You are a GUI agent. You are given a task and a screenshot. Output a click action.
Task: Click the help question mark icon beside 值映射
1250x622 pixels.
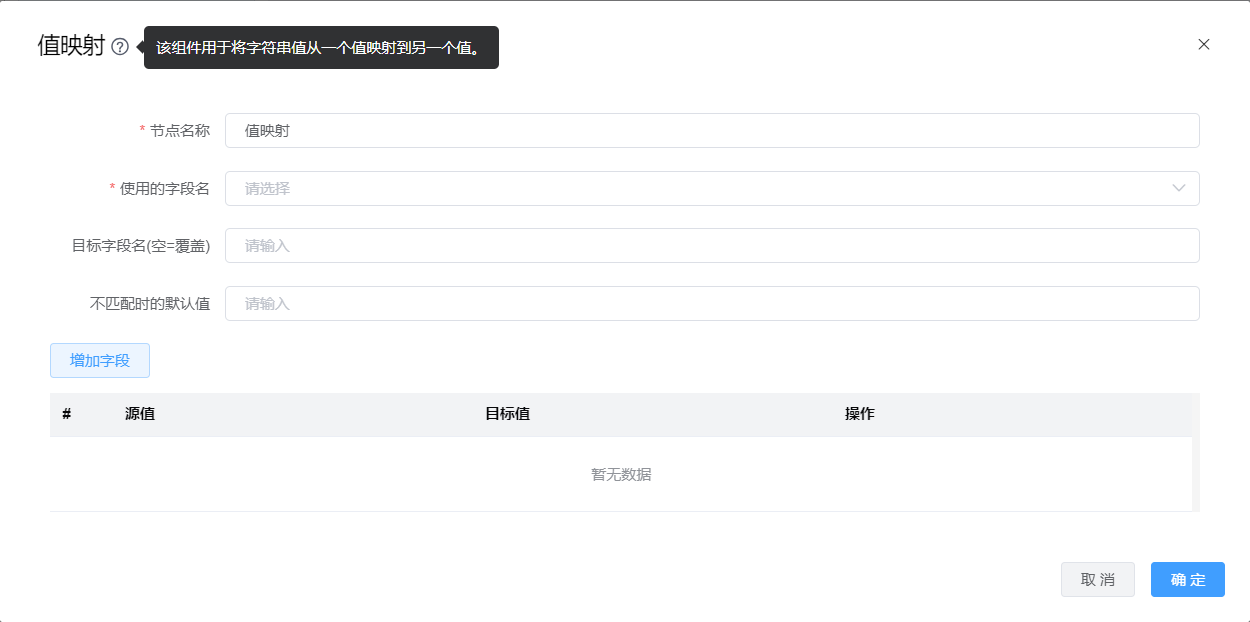120,47
